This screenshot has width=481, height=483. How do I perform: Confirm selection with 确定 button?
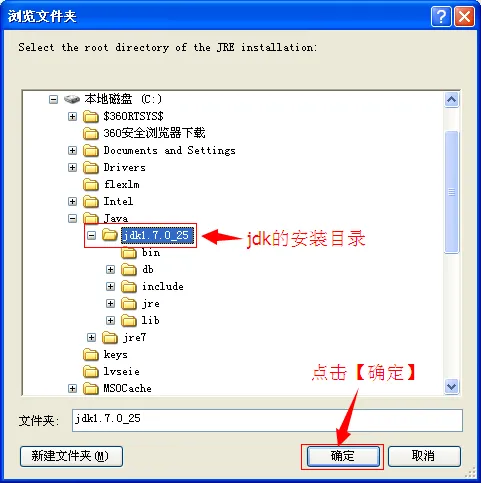click(x=343, y=456)
